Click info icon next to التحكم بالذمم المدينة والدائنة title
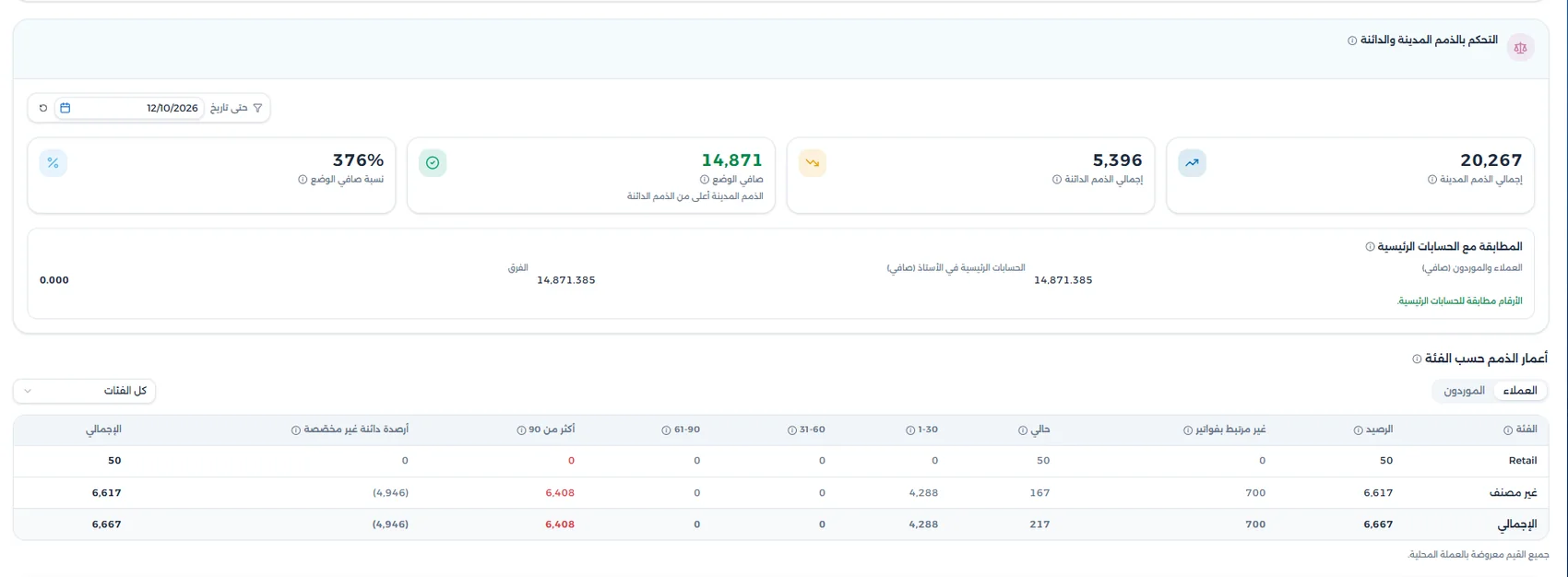Viewport: 1568px width, 577px height. pyautogui.click(x=1352, y=41)
